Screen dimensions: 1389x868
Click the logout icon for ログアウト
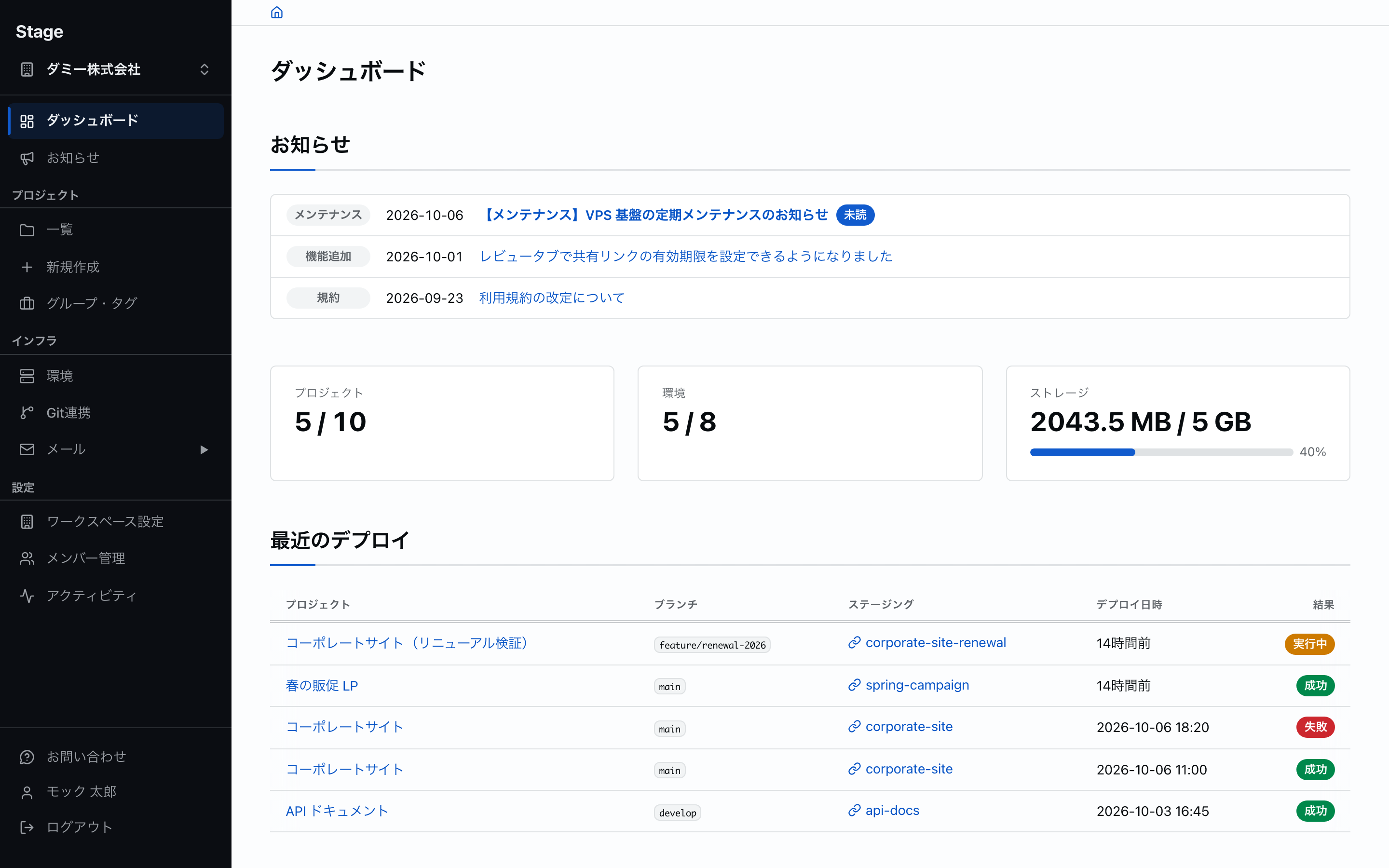coord(27,827)
